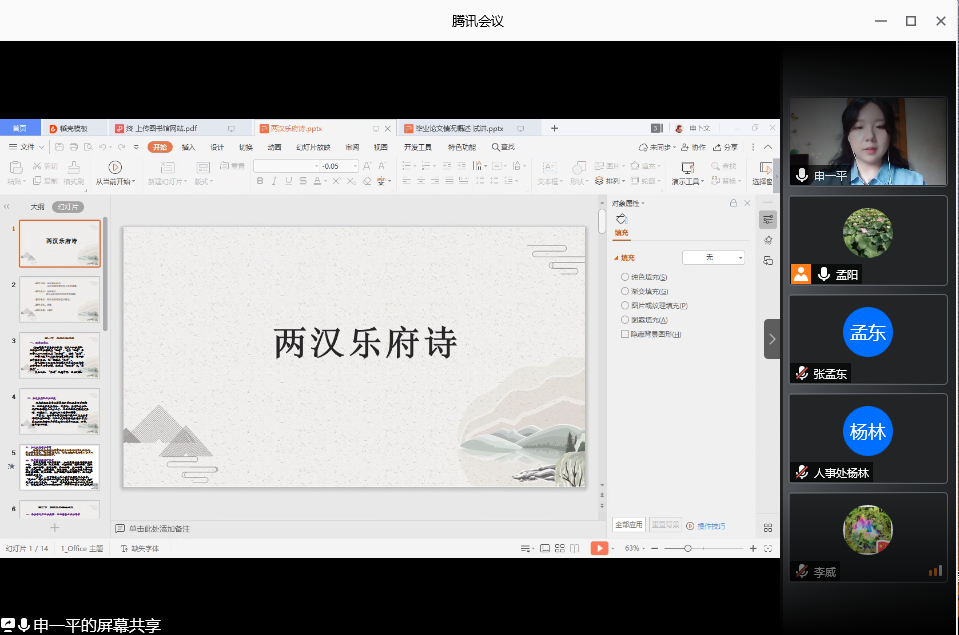959x635 pixels.
Task: Click the 分享 share button
Action: (725, 147)
